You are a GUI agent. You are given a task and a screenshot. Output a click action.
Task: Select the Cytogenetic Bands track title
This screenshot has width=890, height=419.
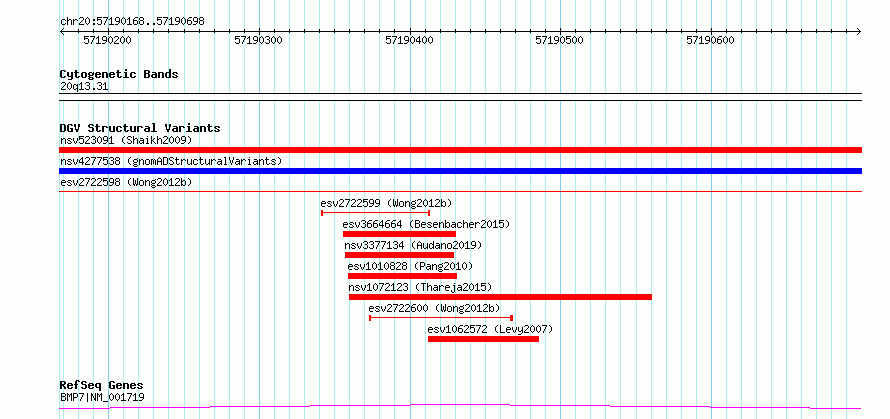coord(119,74)
